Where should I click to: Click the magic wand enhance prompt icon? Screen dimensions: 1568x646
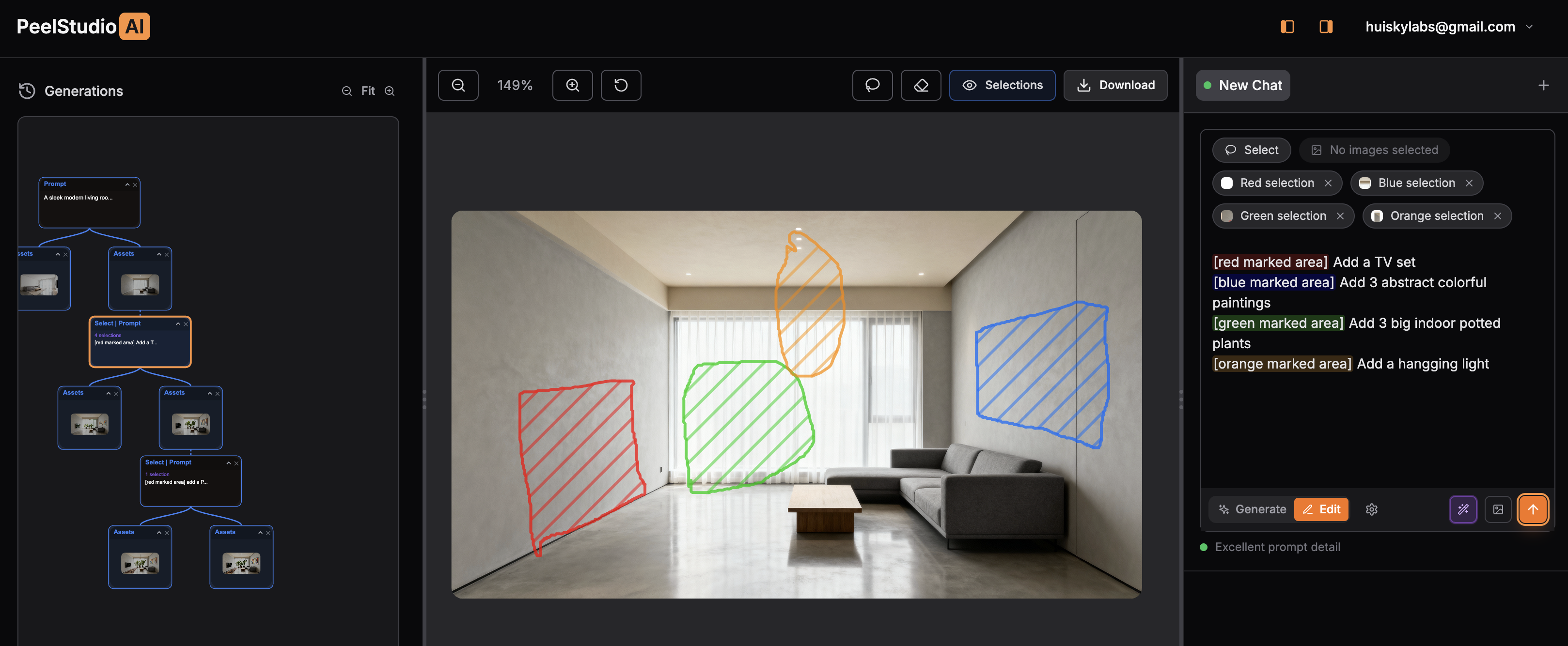coord(1463,509)
